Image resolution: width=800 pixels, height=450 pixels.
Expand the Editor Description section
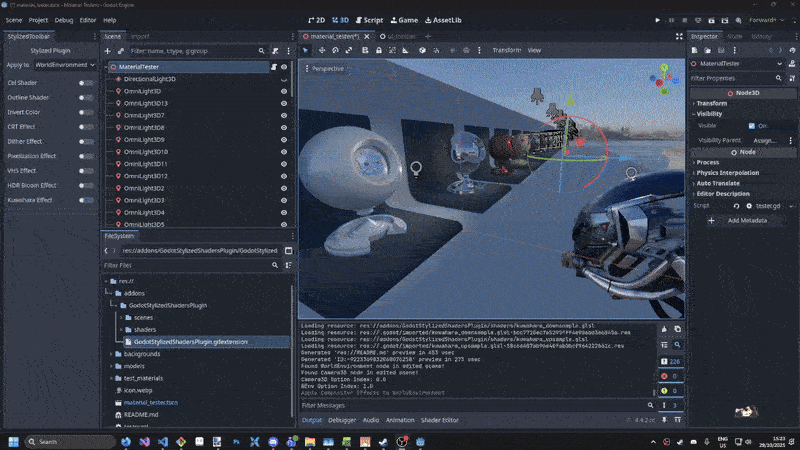click(x=723, y=194)
